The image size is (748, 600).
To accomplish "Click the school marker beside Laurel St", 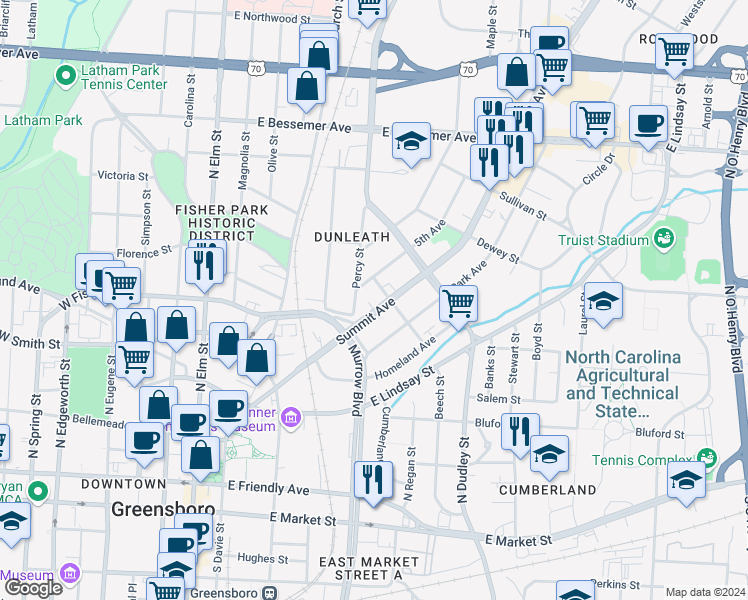I will [603, 301].
